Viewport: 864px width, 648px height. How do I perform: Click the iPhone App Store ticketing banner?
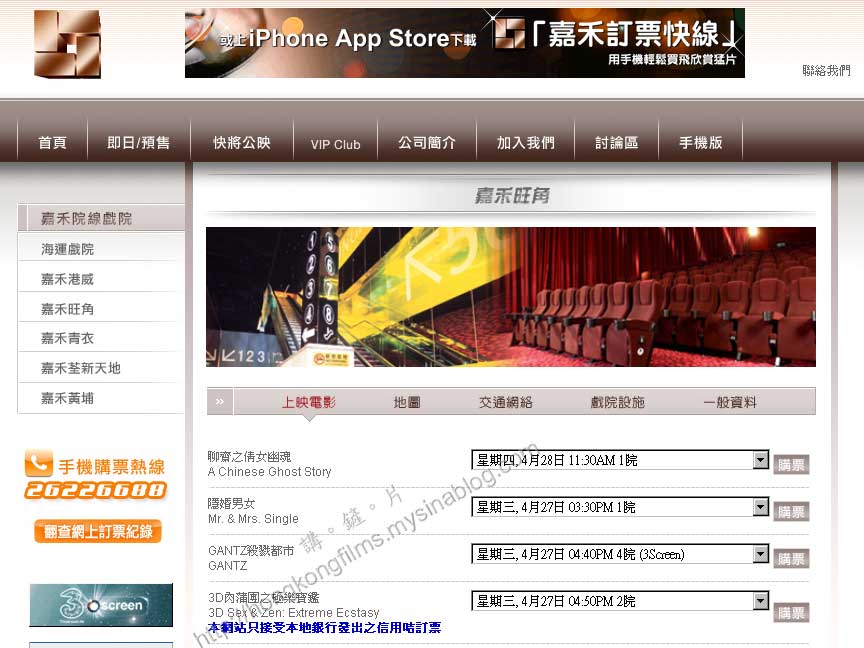click(464, 43)
